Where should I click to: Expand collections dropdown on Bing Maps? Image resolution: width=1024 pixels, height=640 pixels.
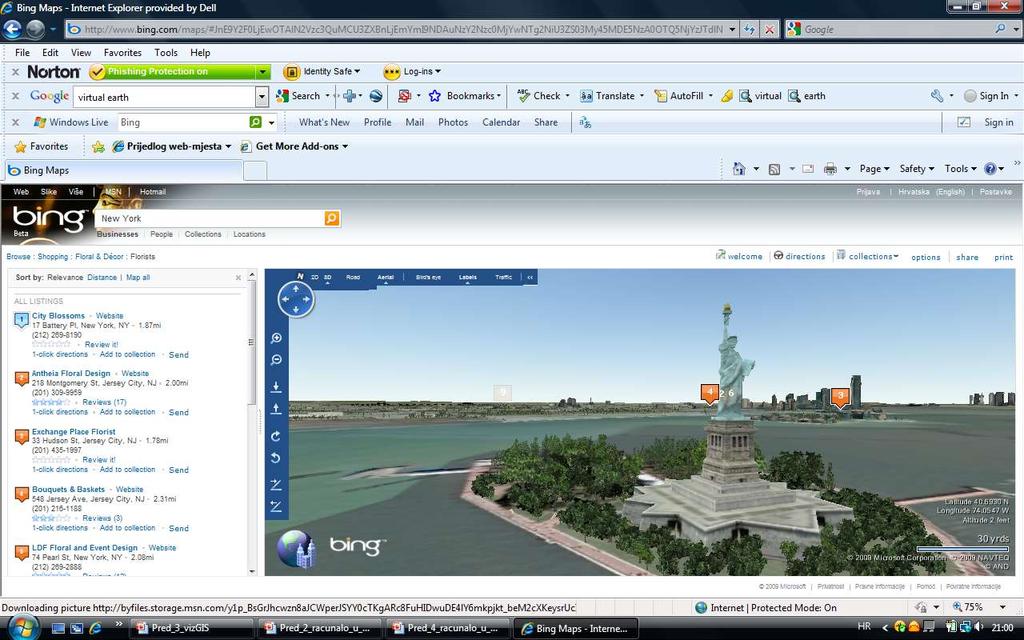click(x=896, y=256)
